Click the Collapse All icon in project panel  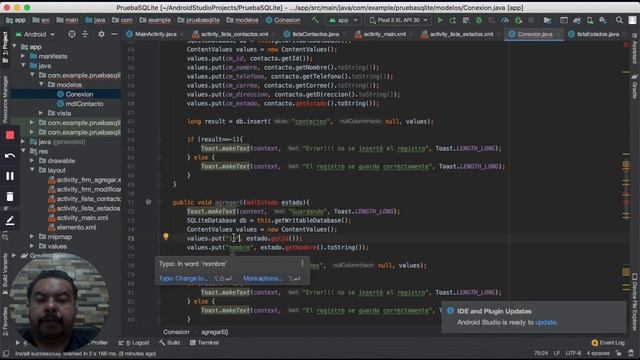[x=85, y=34]
